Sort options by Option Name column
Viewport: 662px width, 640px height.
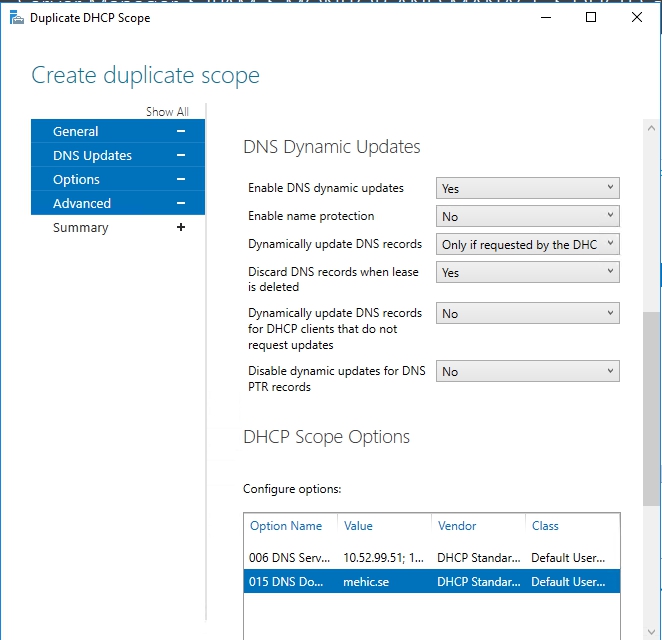click(x=286, y=526)
